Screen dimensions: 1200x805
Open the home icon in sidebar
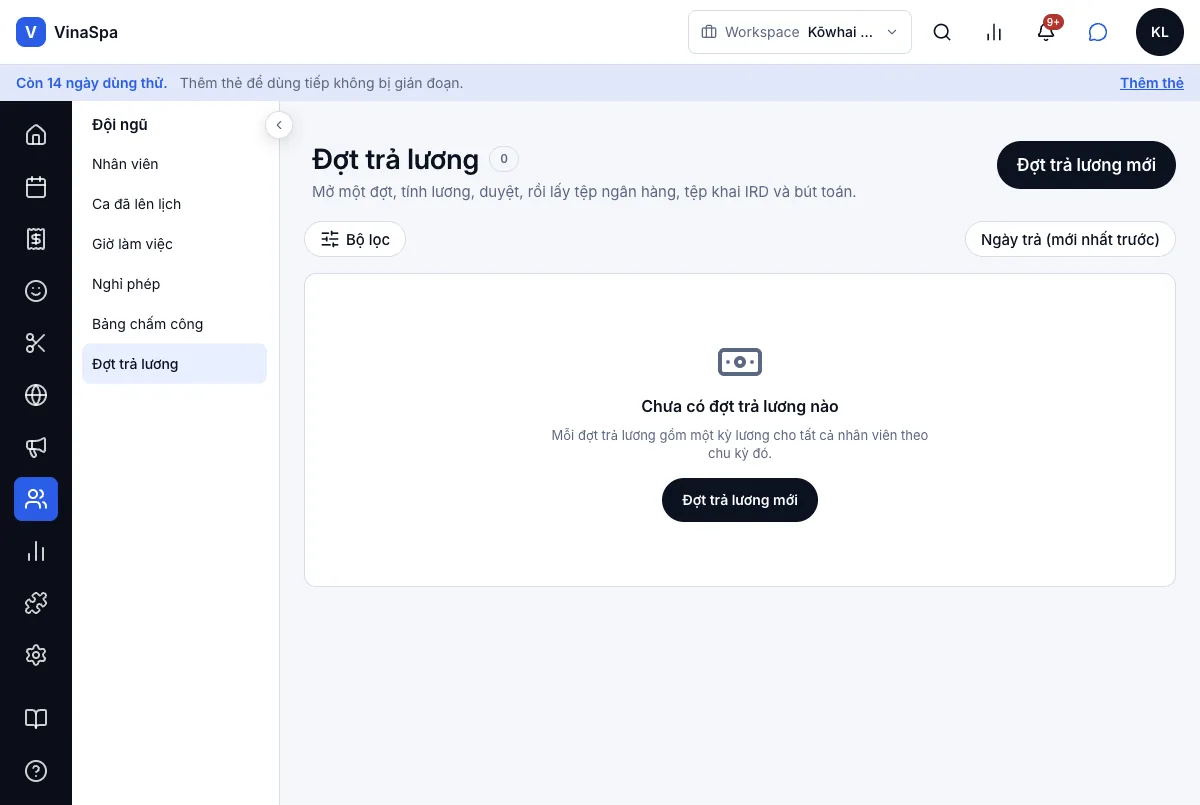36,135
